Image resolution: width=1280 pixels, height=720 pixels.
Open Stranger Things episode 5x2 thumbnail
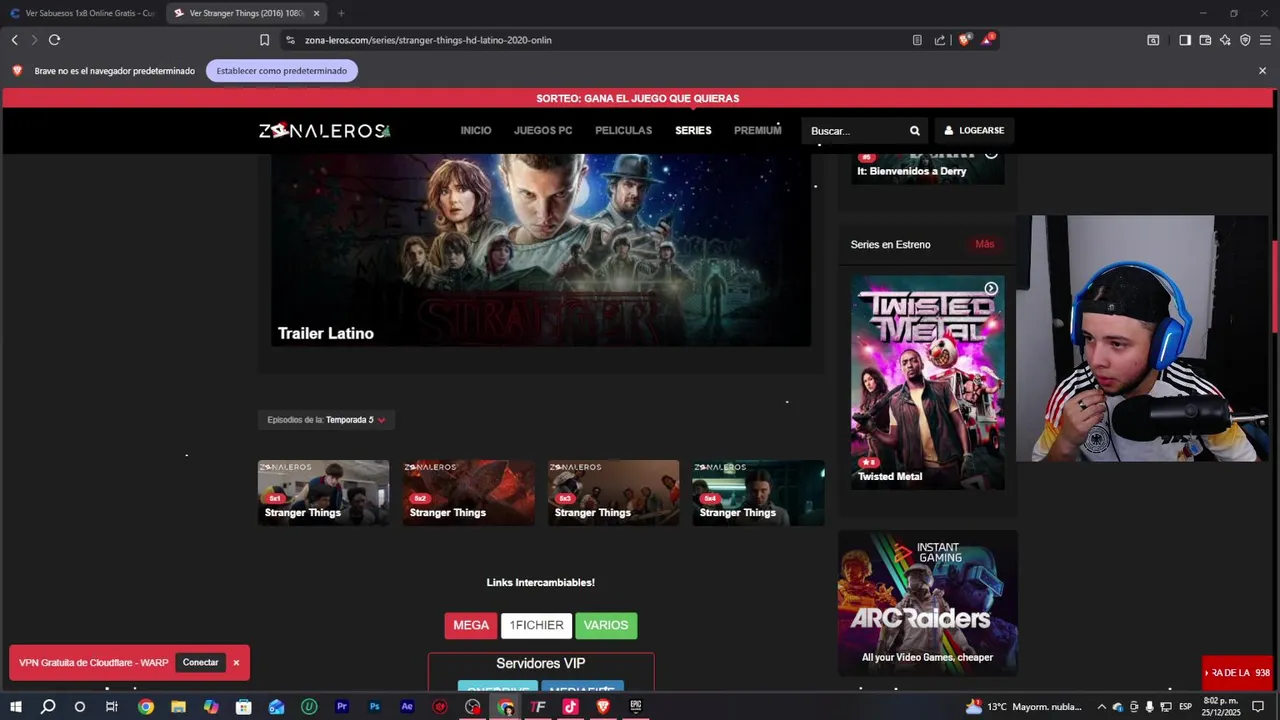(468, 493)
